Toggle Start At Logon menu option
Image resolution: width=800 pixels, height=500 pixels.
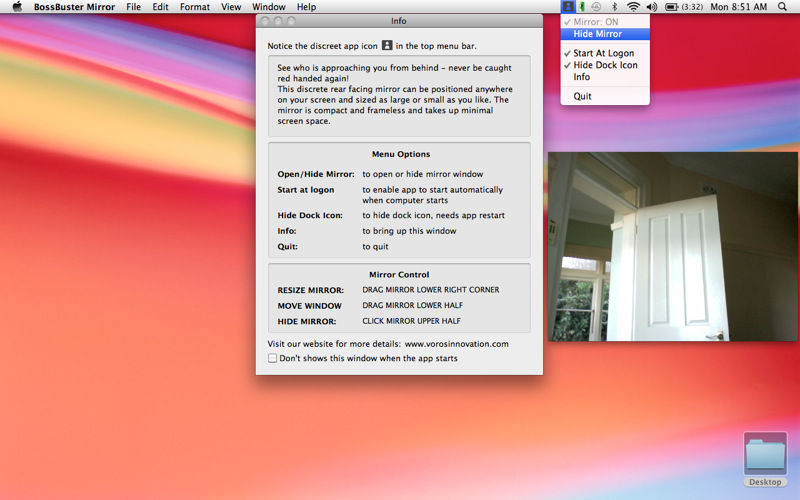click(x=605, y=53)
